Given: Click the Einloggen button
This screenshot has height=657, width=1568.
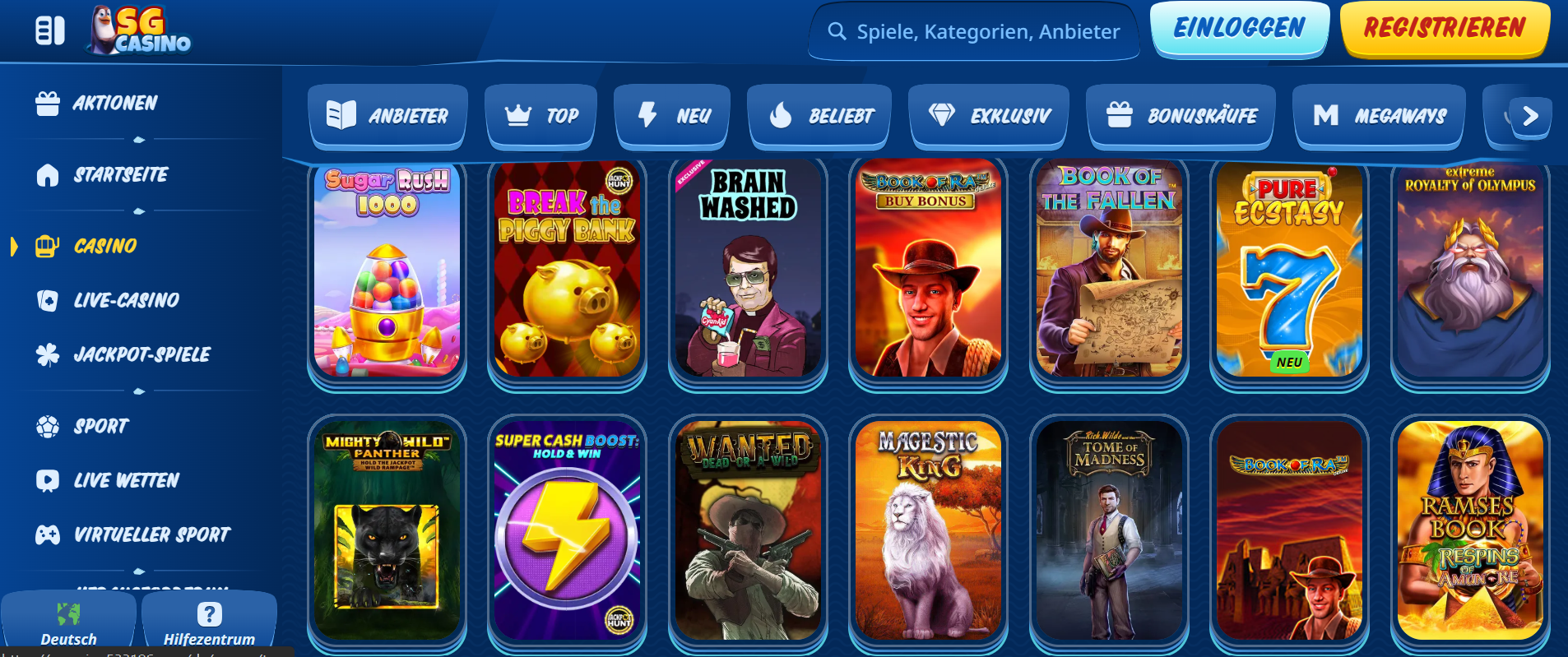Looking at the screenshot, I should (x=1239, y=29).
